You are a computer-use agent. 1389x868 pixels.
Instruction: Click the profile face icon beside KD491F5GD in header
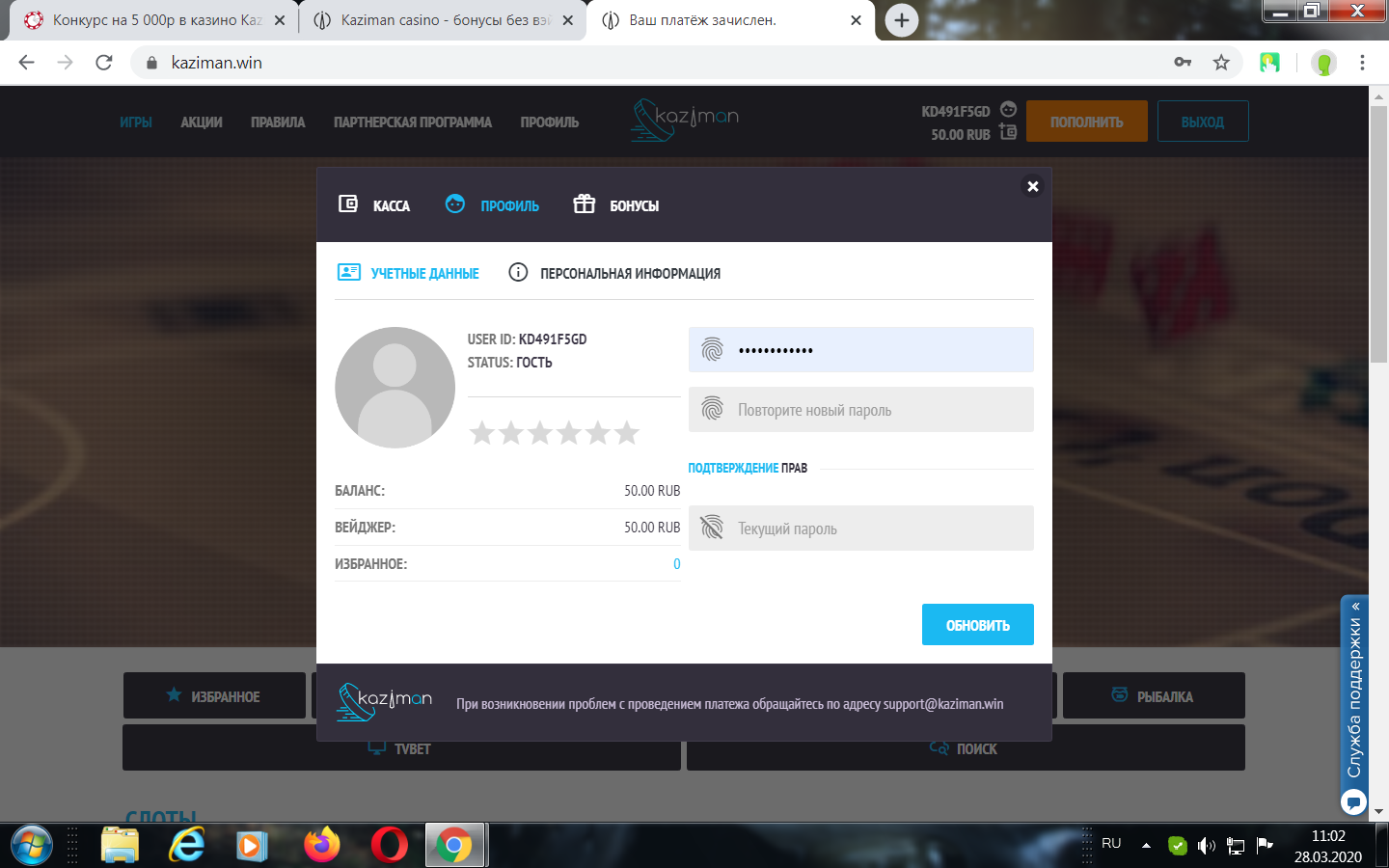(1008, 109)
